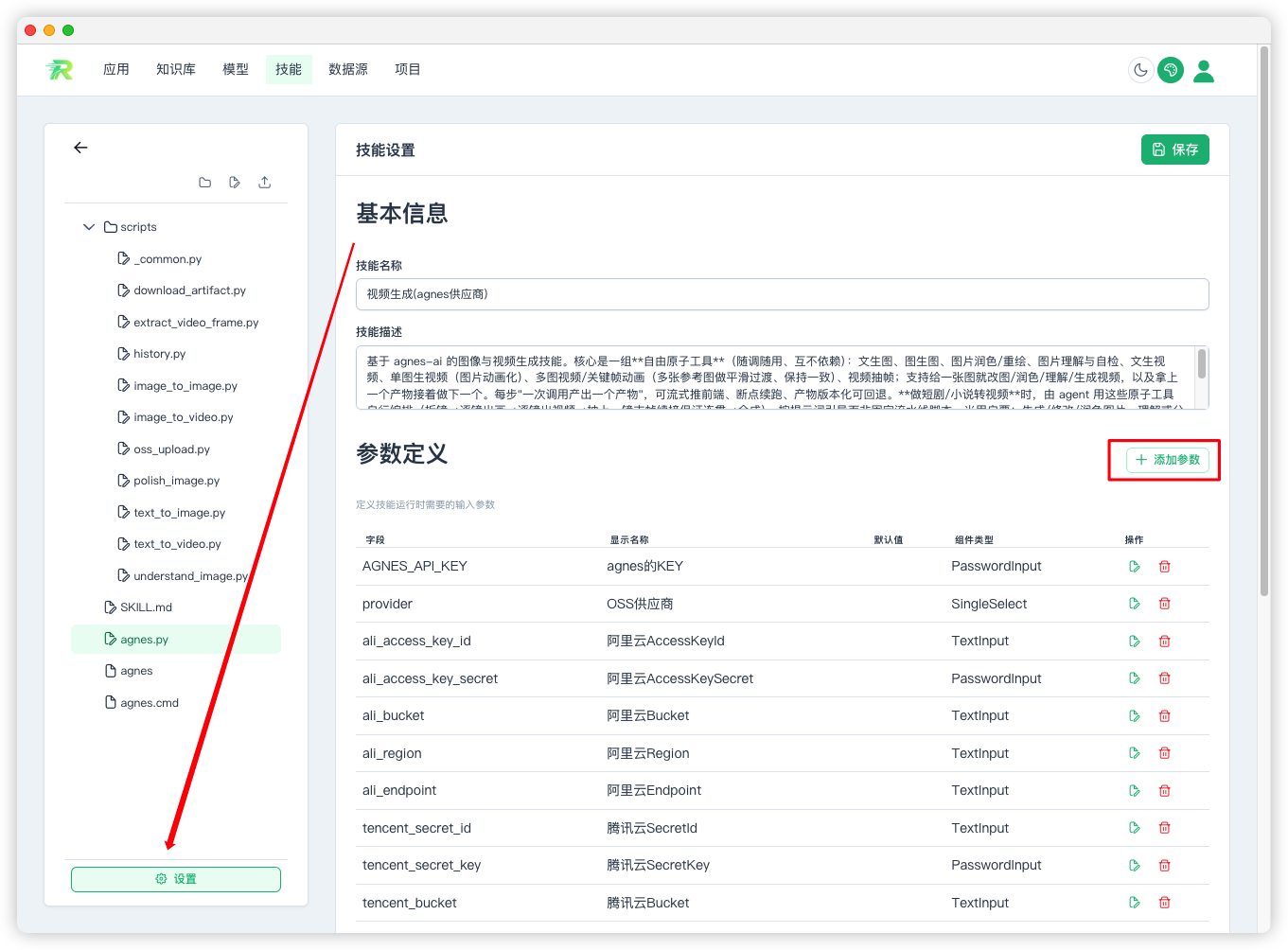Click the 腾讯云SecretKey display name cell
This screenshot has height=950, width=1288.
click(659, 865)
